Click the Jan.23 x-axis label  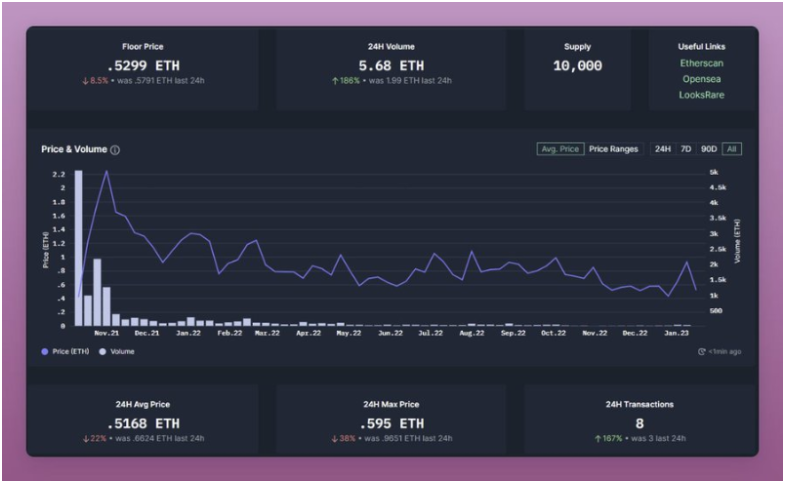pyautogui.click(x=676, y=333)
